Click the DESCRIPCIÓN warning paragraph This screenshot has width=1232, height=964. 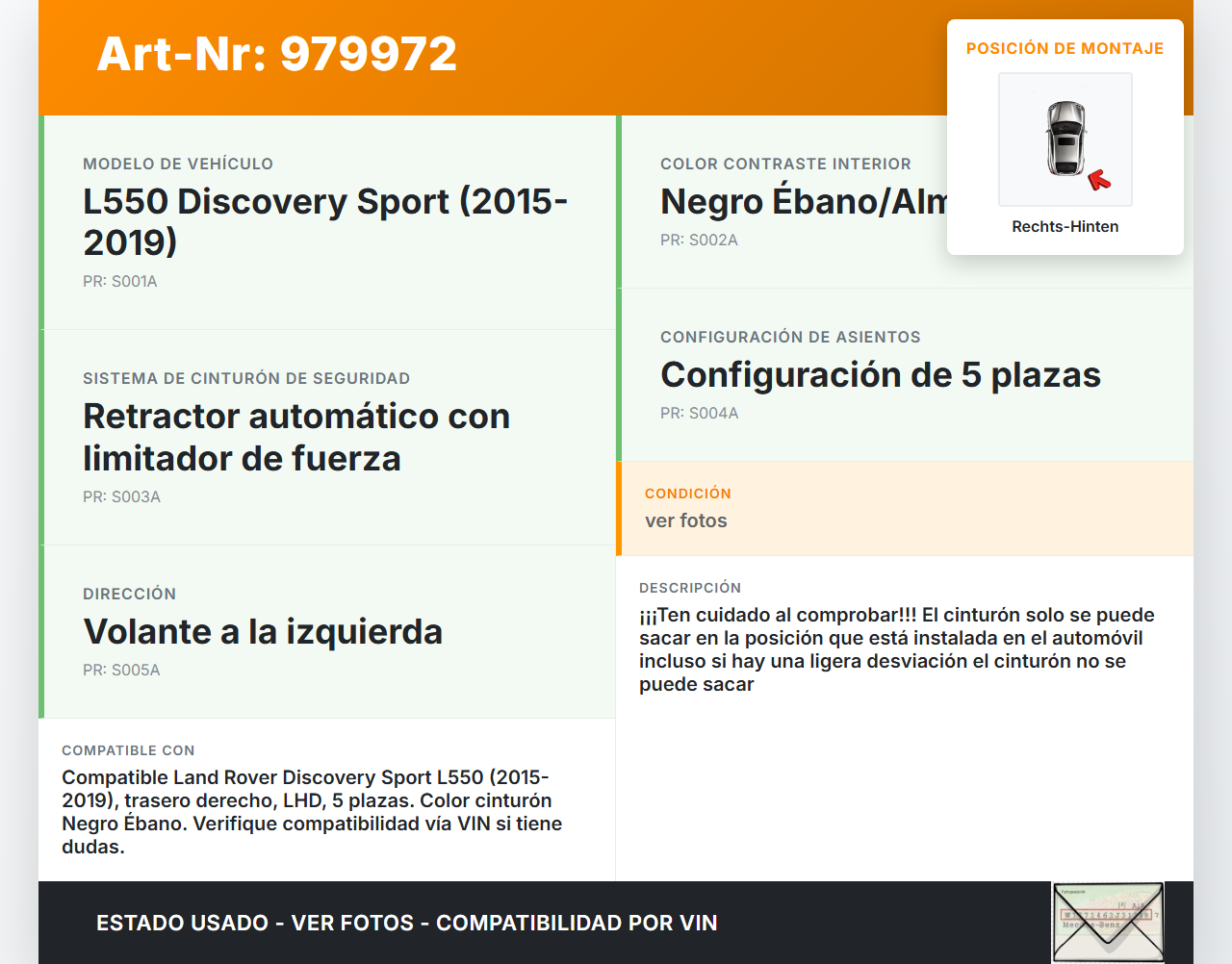click(896, 649)
